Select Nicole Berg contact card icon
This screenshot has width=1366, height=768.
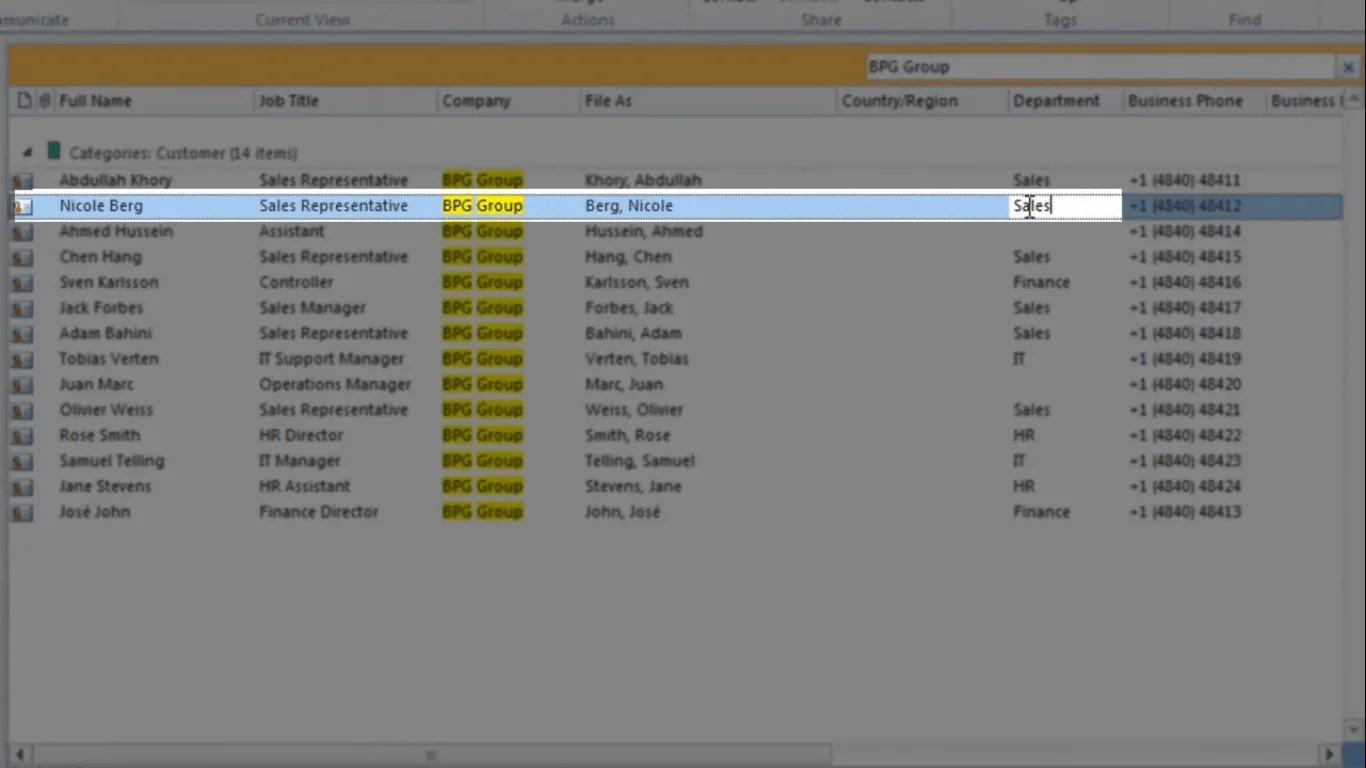click(22, 206)
